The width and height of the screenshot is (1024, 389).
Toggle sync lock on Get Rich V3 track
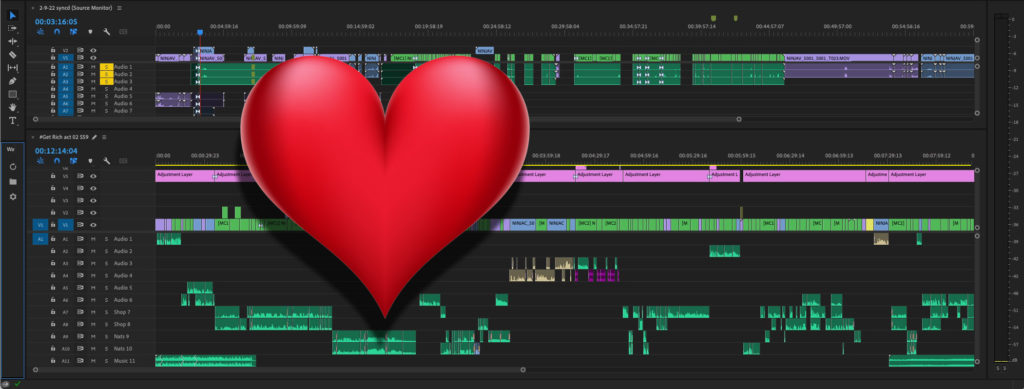click(80, 200)
